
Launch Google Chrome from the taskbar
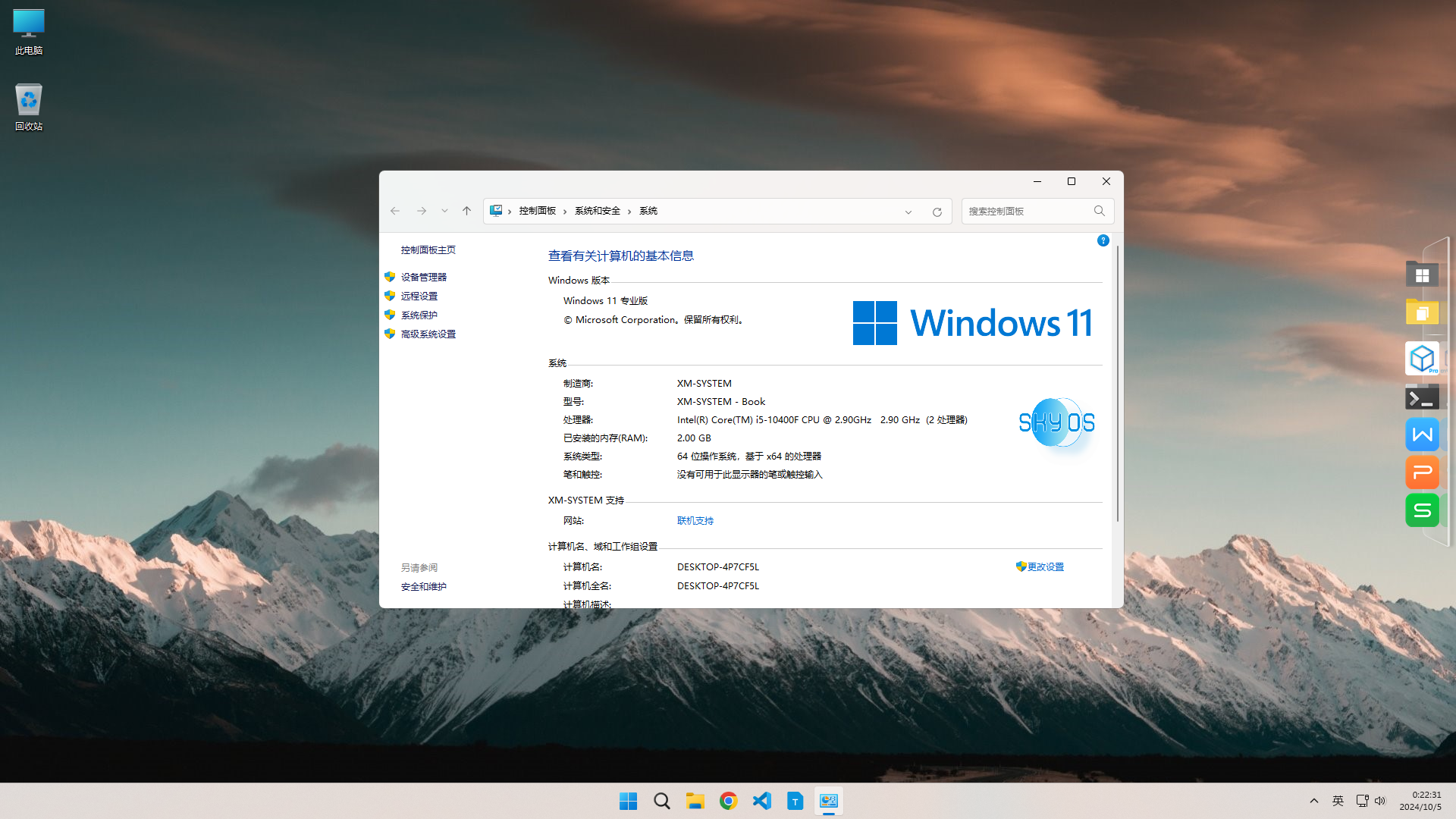point(728,801)
